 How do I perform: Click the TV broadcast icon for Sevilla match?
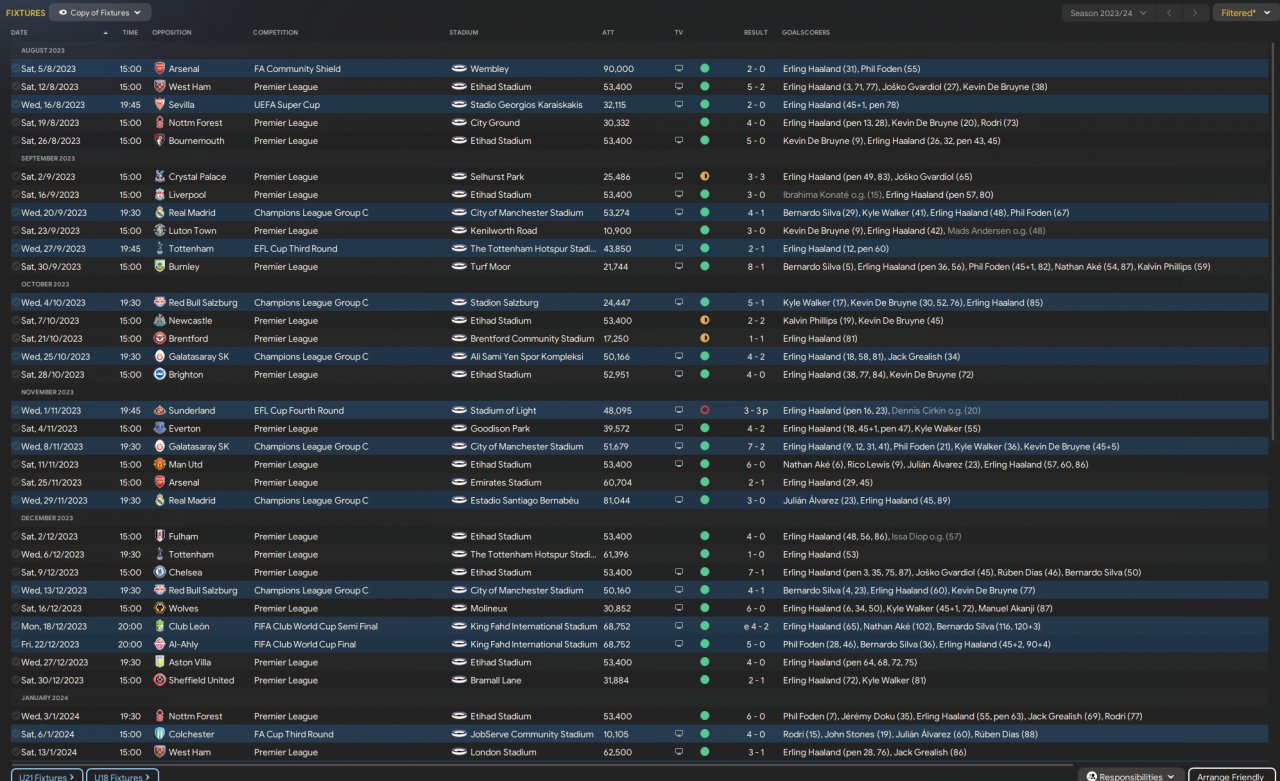679,105
